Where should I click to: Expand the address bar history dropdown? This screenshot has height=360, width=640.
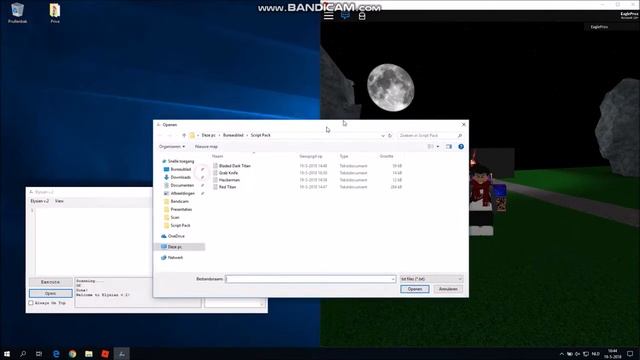click(x=383, y=135)
